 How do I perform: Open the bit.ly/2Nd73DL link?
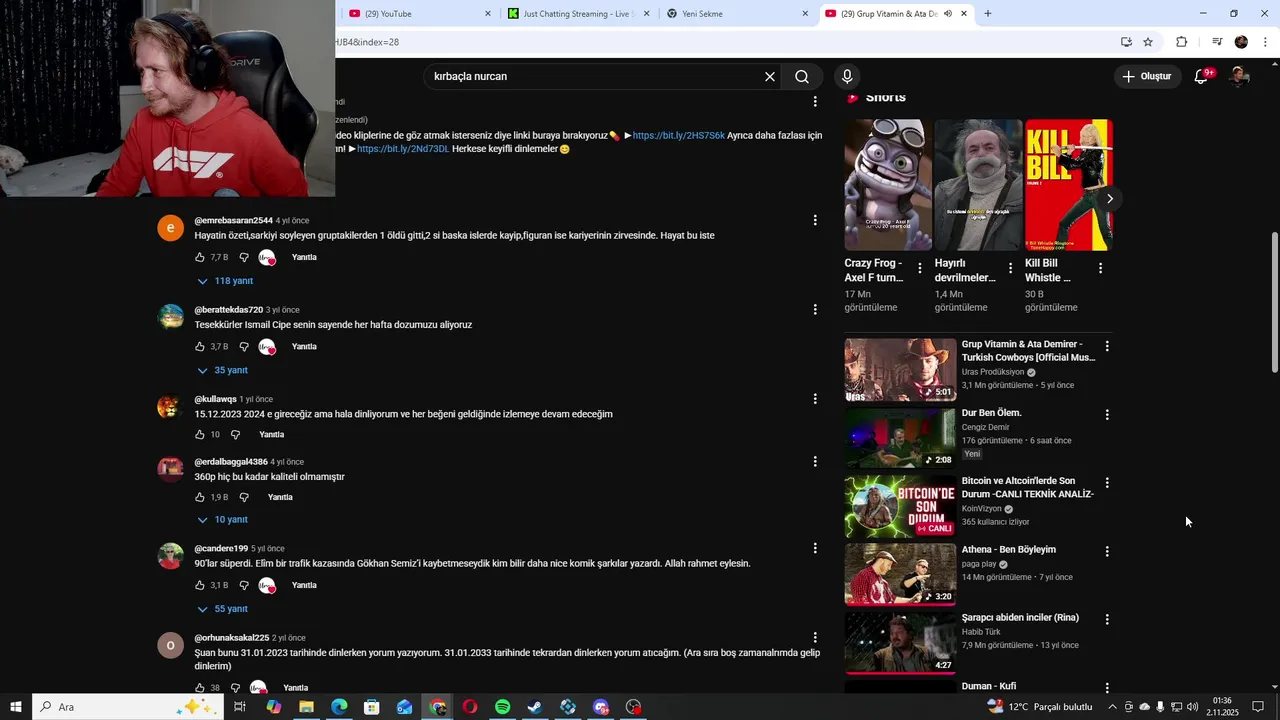pyautogui.click(x=403, y=149)
